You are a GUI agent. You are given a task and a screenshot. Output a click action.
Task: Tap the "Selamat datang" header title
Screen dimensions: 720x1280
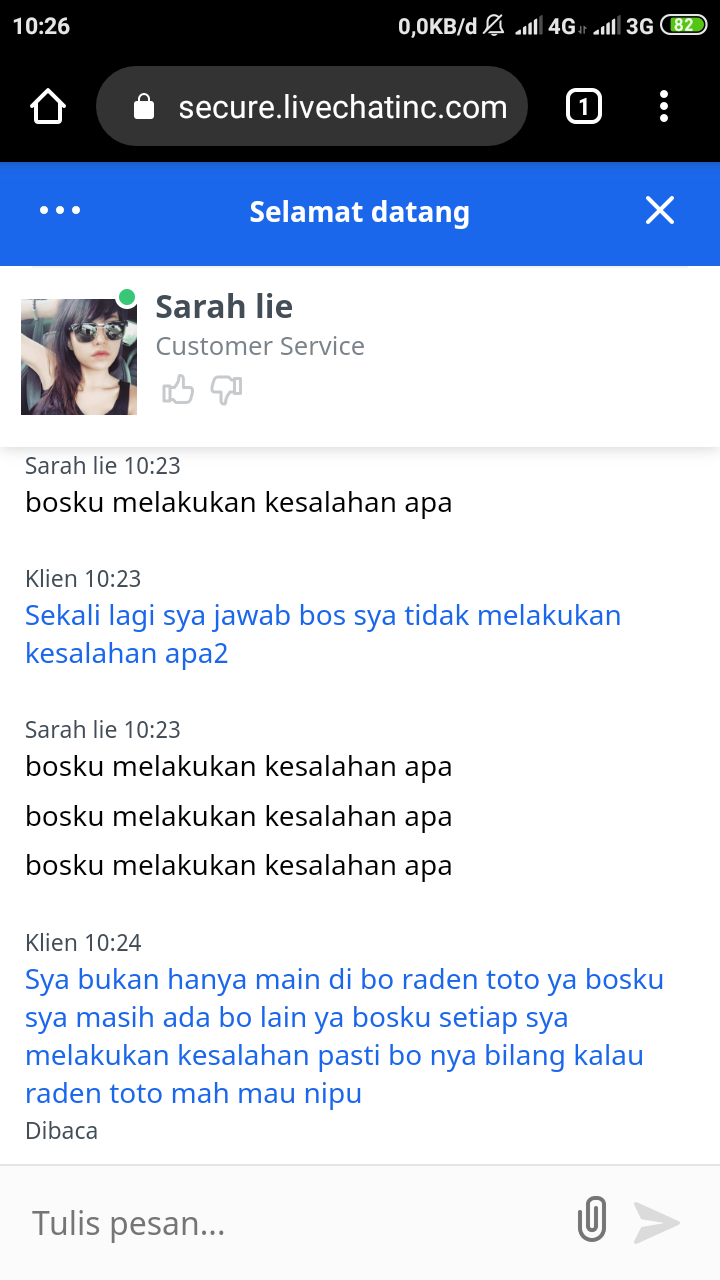click(x=359, y=212)
